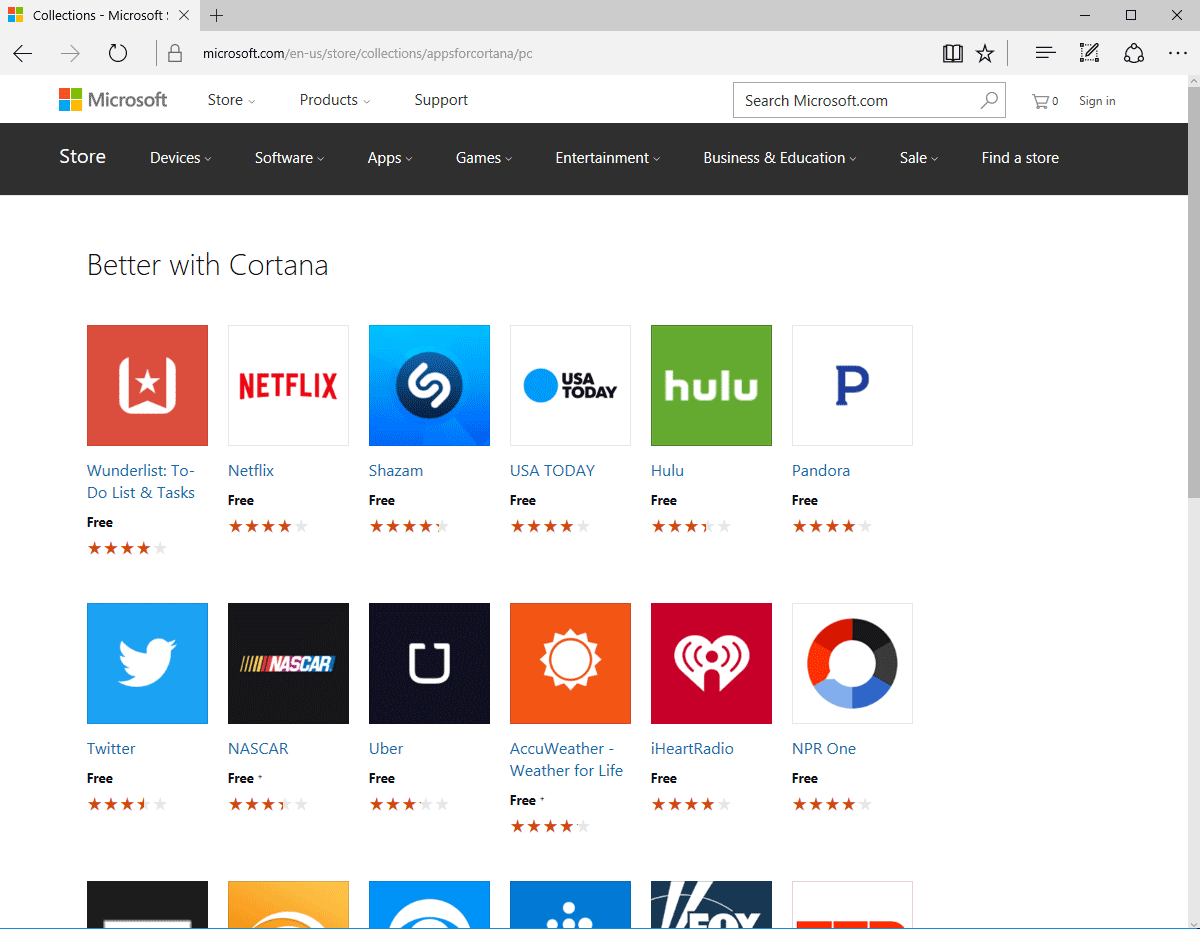
Task: Open the shopping cart icon
Action: tap(1041, 101)
